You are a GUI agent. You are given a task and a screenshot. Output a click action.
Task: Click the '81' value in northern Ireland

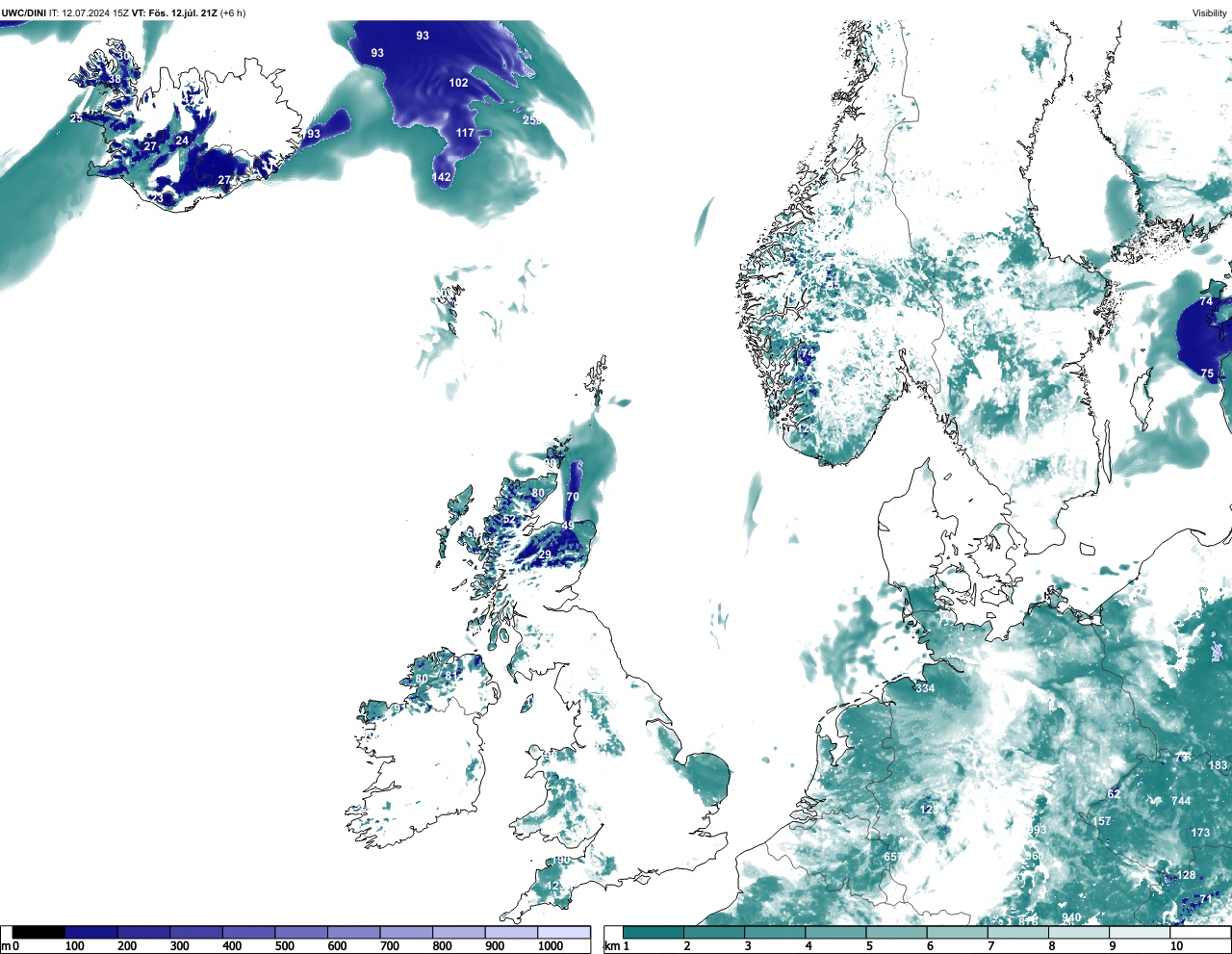point(450,676)
